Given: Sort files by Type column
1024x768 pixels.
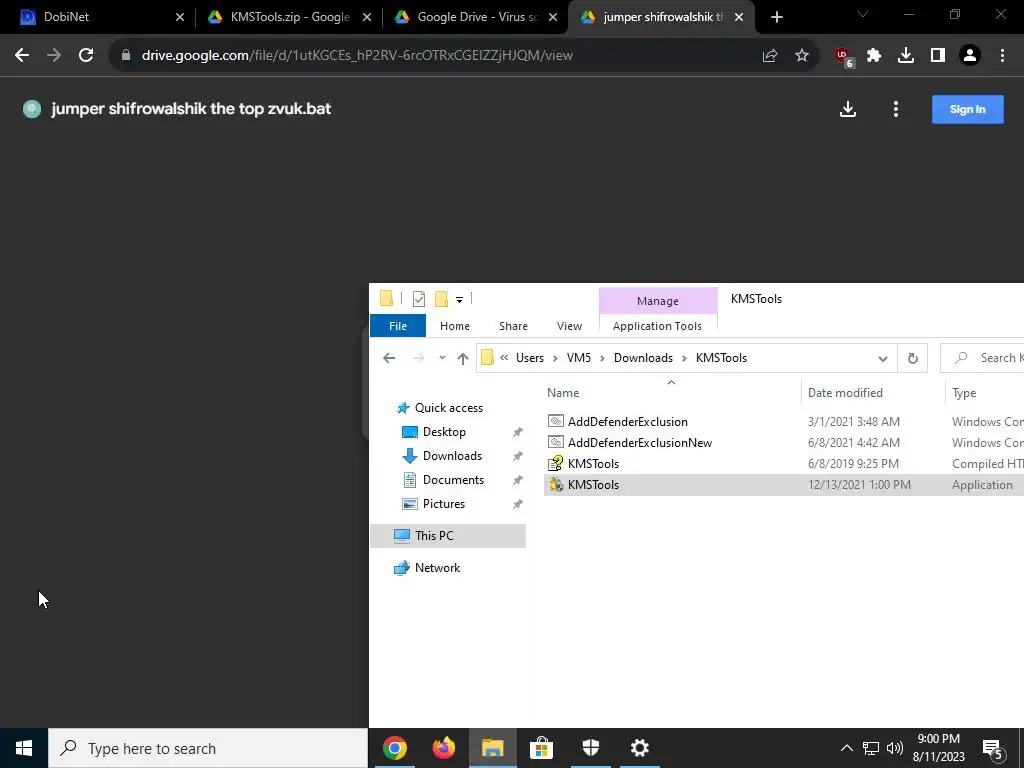Looking at the screenshot, I should click(984, 392).
